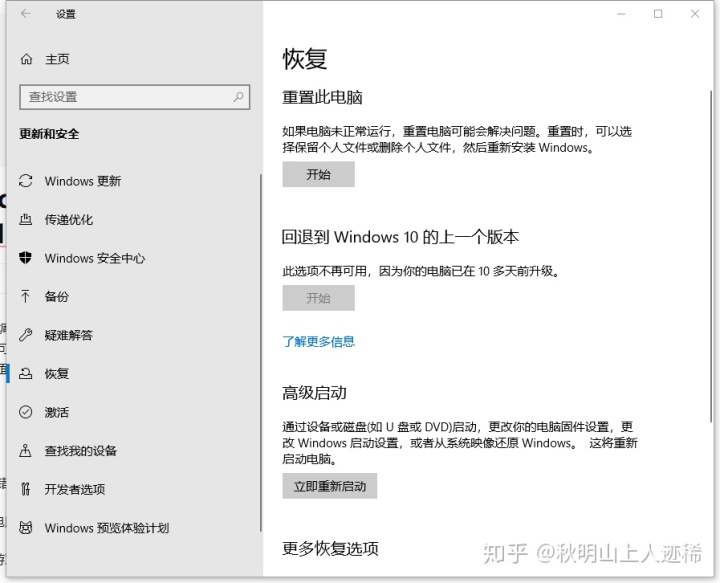Viewport: 720px width, 583px height.
Task: Click the home icon beside 主页
Action: (26, 59)
